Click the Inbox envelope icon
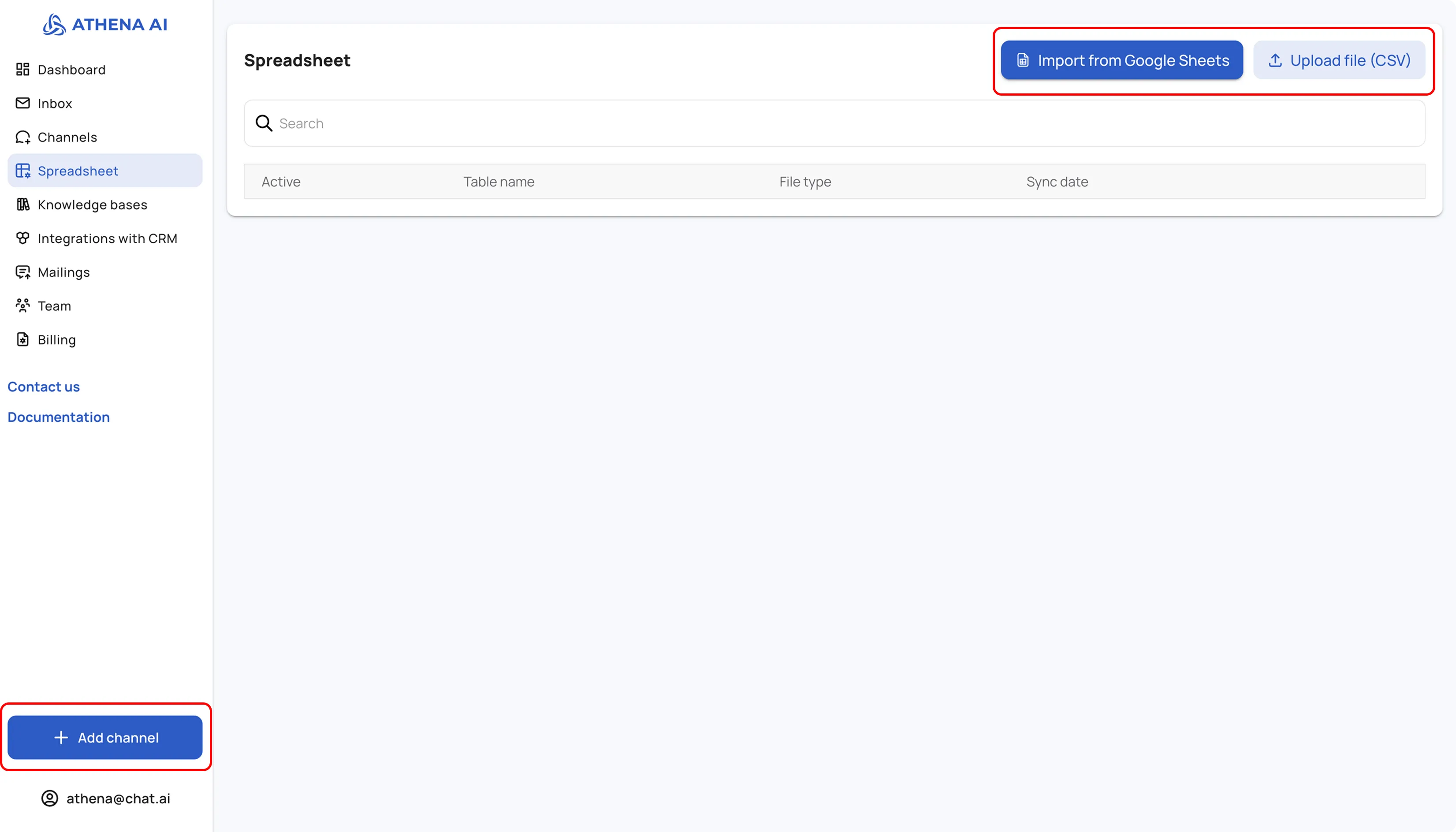Screen dimensions: 1456x832 point(23,104)
